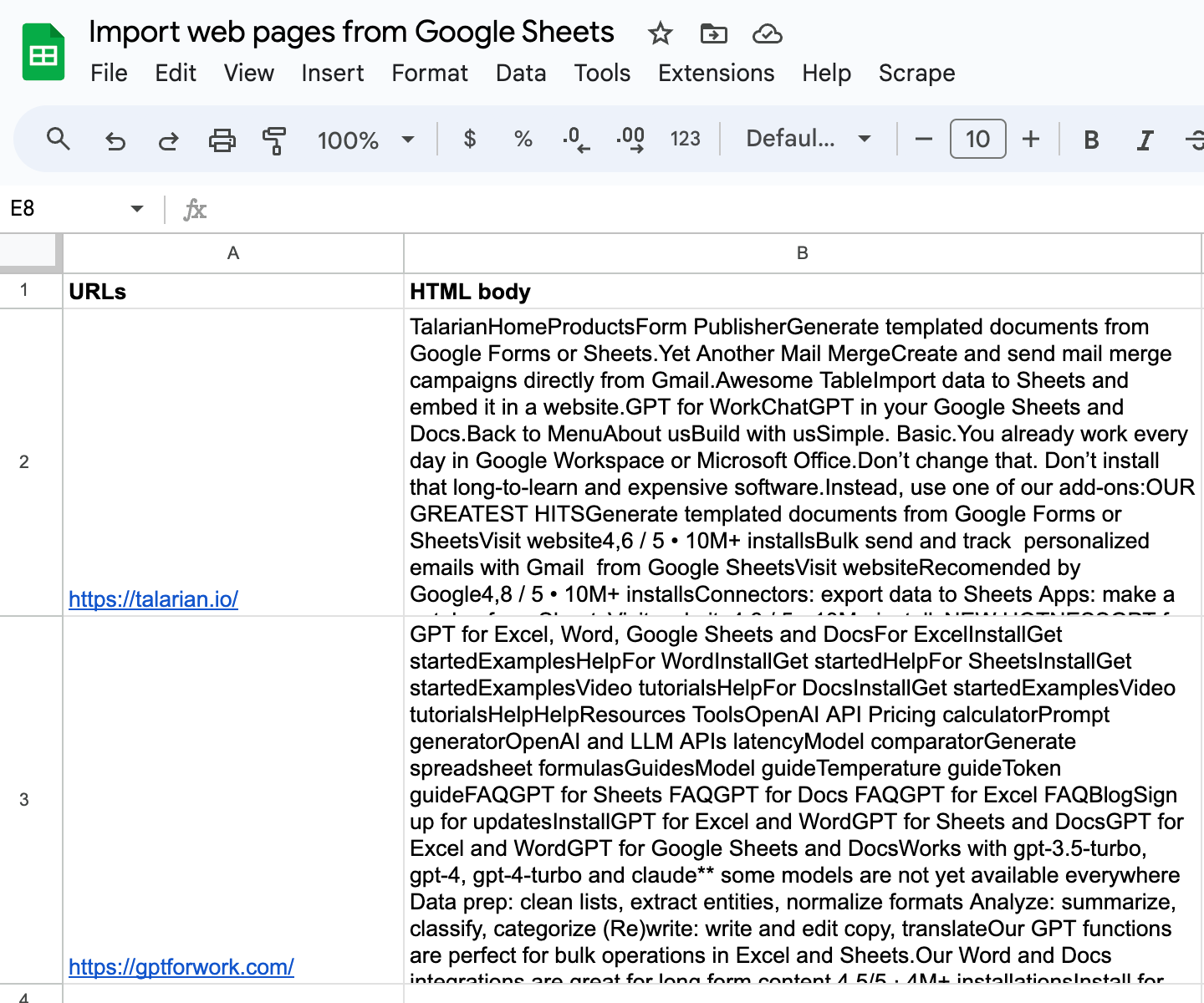Toggle strikethrough formatting
The width and height of the screenshot is (1204, 1003).
(x=1195, y=140)
